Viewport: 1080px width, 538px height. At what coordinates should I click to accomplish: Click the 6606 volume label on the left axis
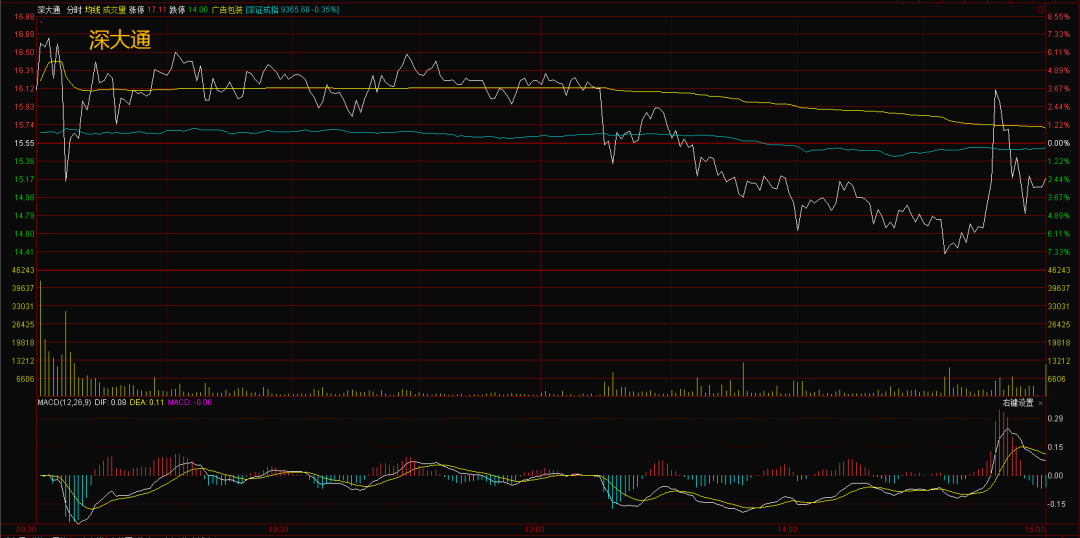26,379
